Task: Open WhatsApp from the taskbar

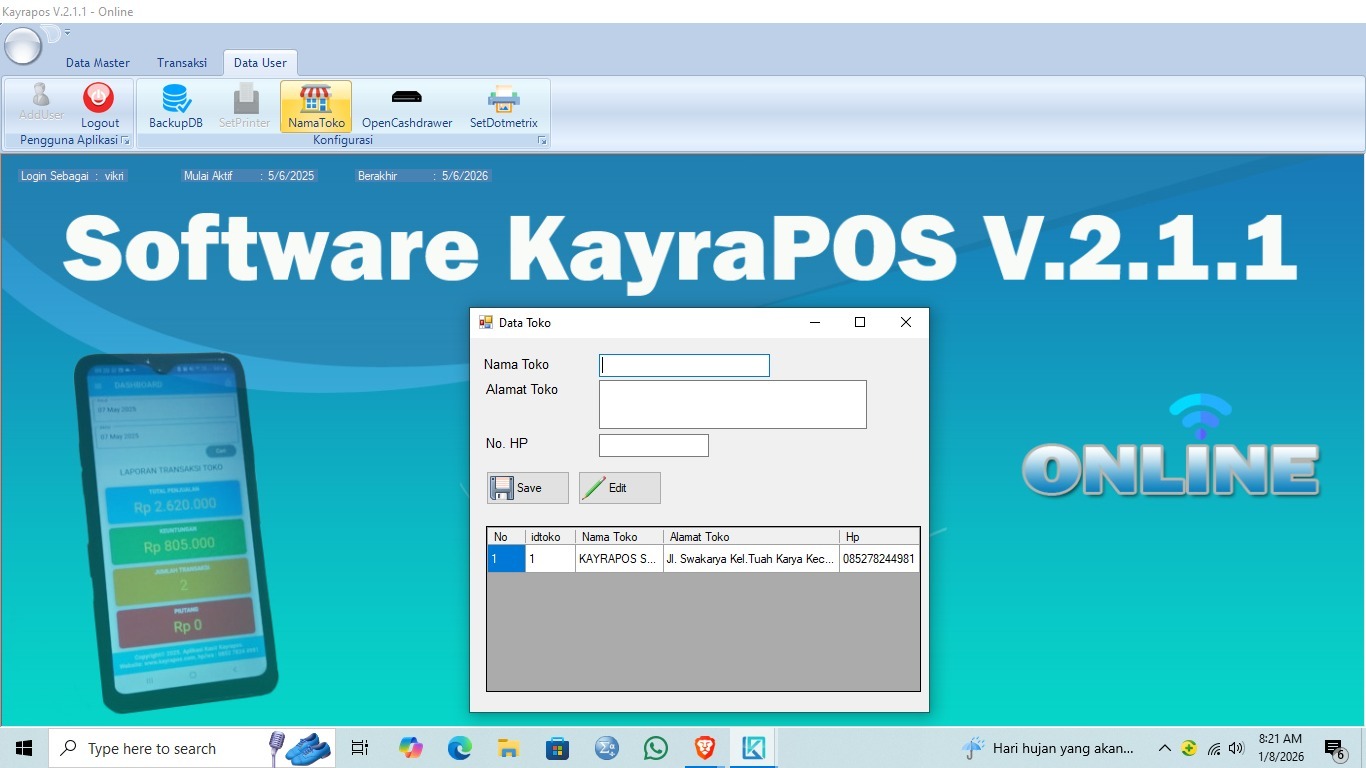Action: point(656,748)
